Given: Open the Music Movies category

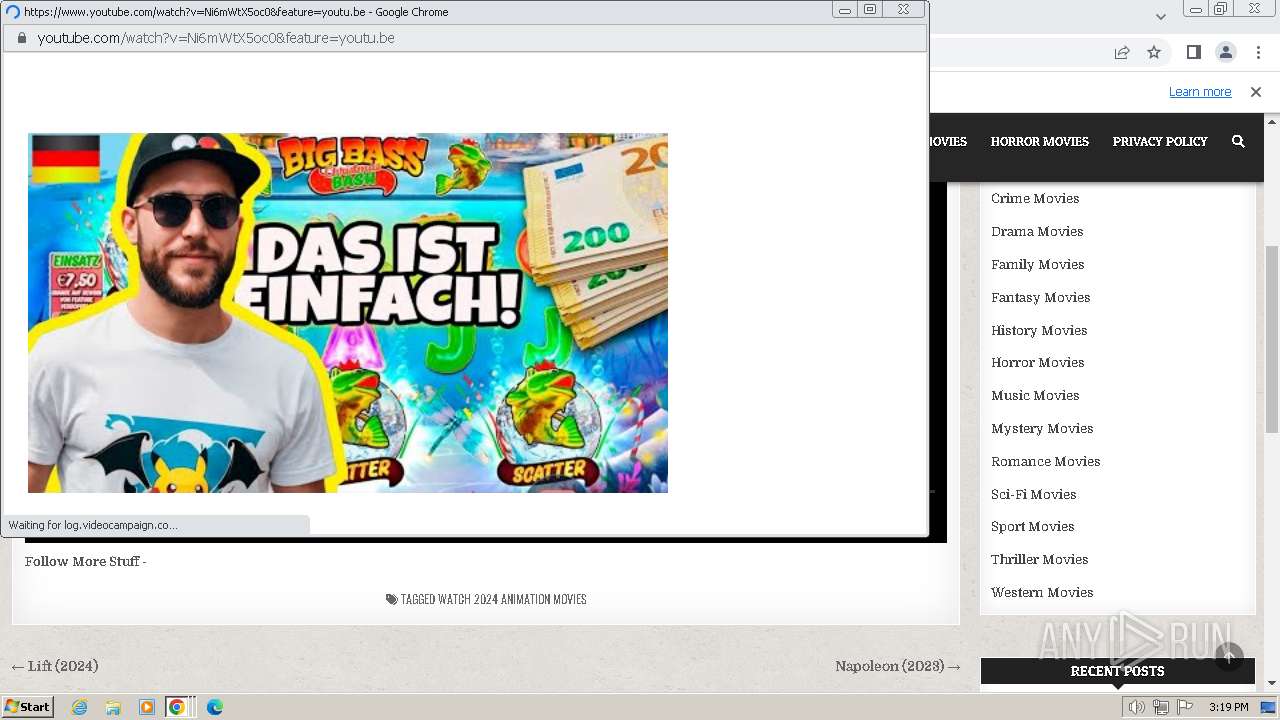Looking at the screenshot, I should point(1035,395).
